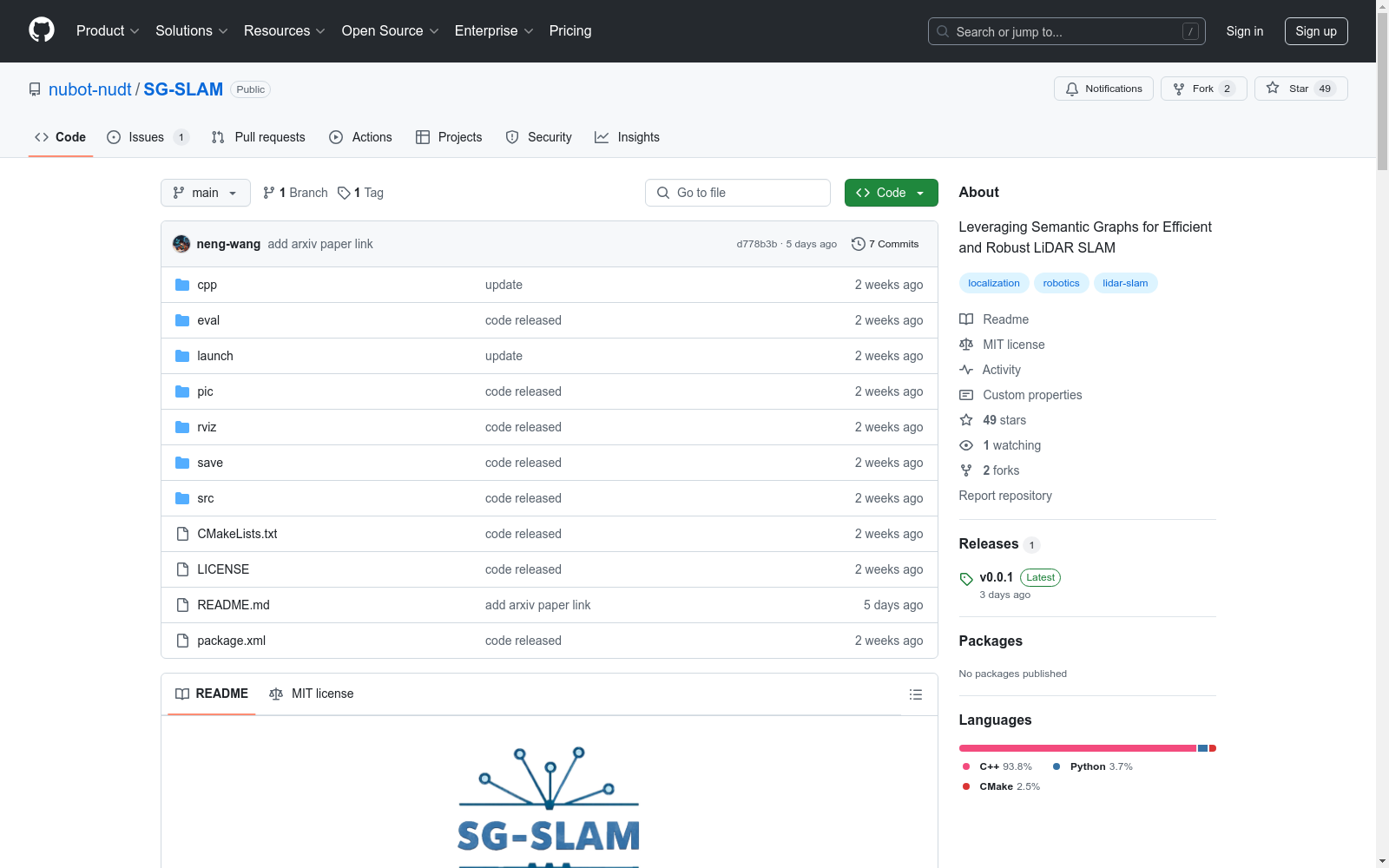Open the main branch selector dropdown

click(x=206, y=193)
